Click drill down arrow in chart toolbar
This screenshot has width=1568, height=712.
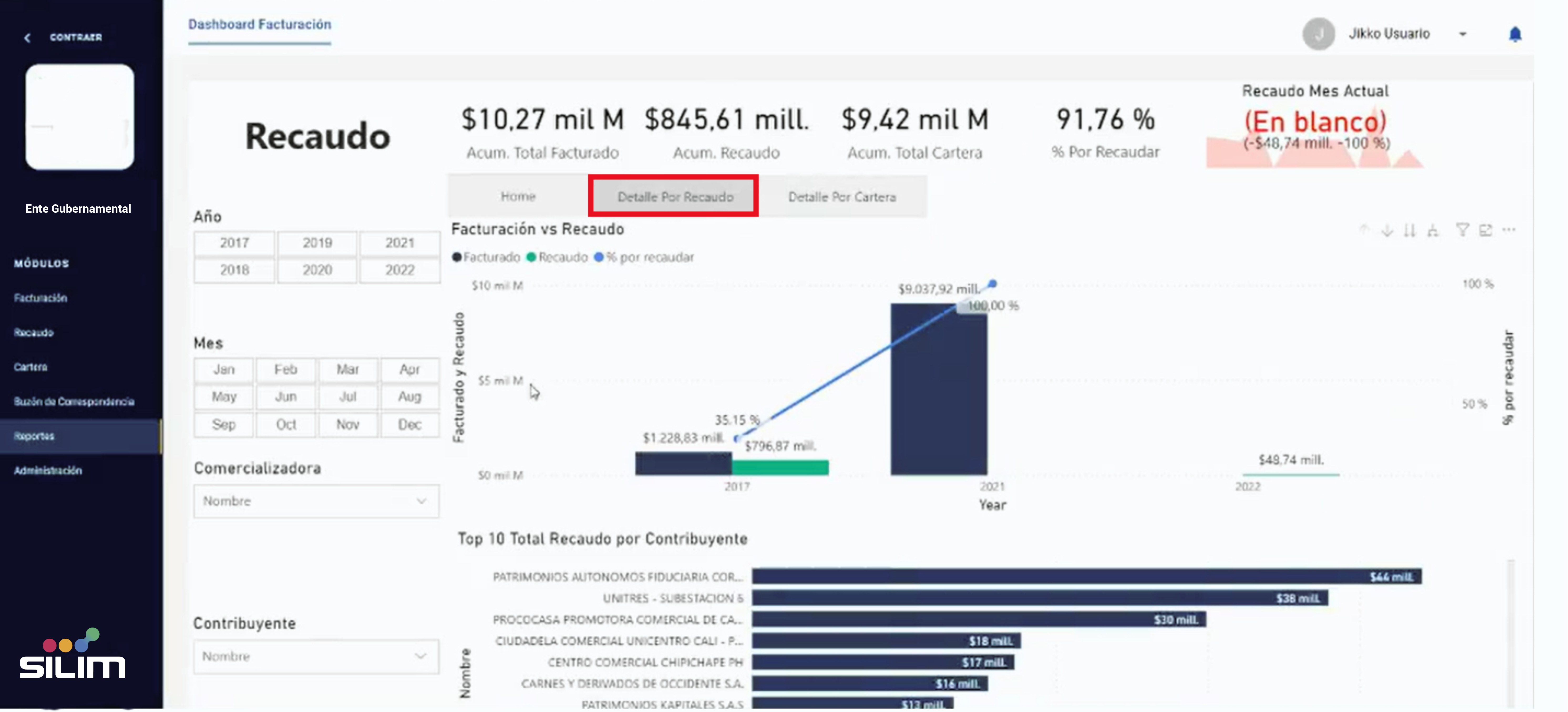(1387, 230)
